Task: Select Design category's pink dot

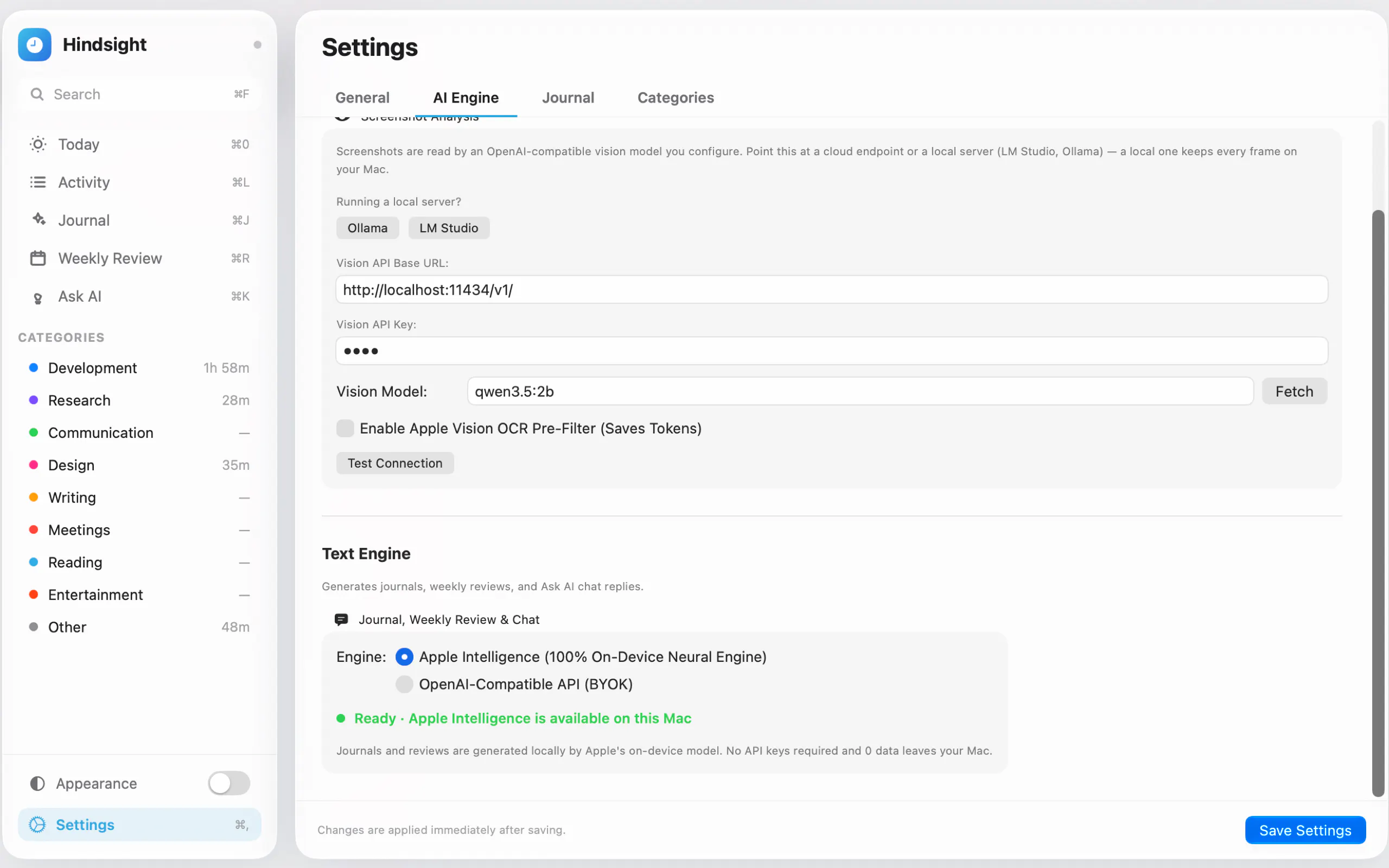Action: (34, 464)
